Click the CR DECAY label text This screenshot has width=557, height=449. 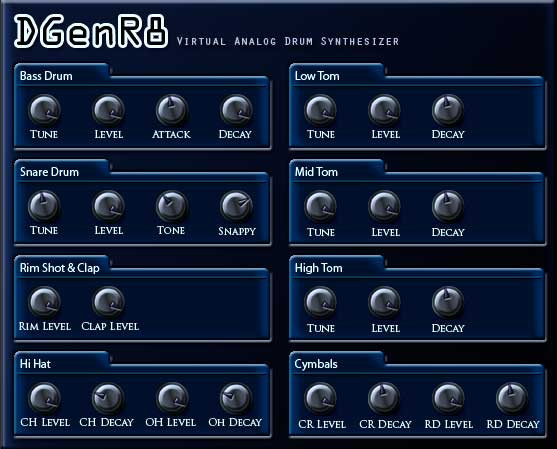point(385,424)
